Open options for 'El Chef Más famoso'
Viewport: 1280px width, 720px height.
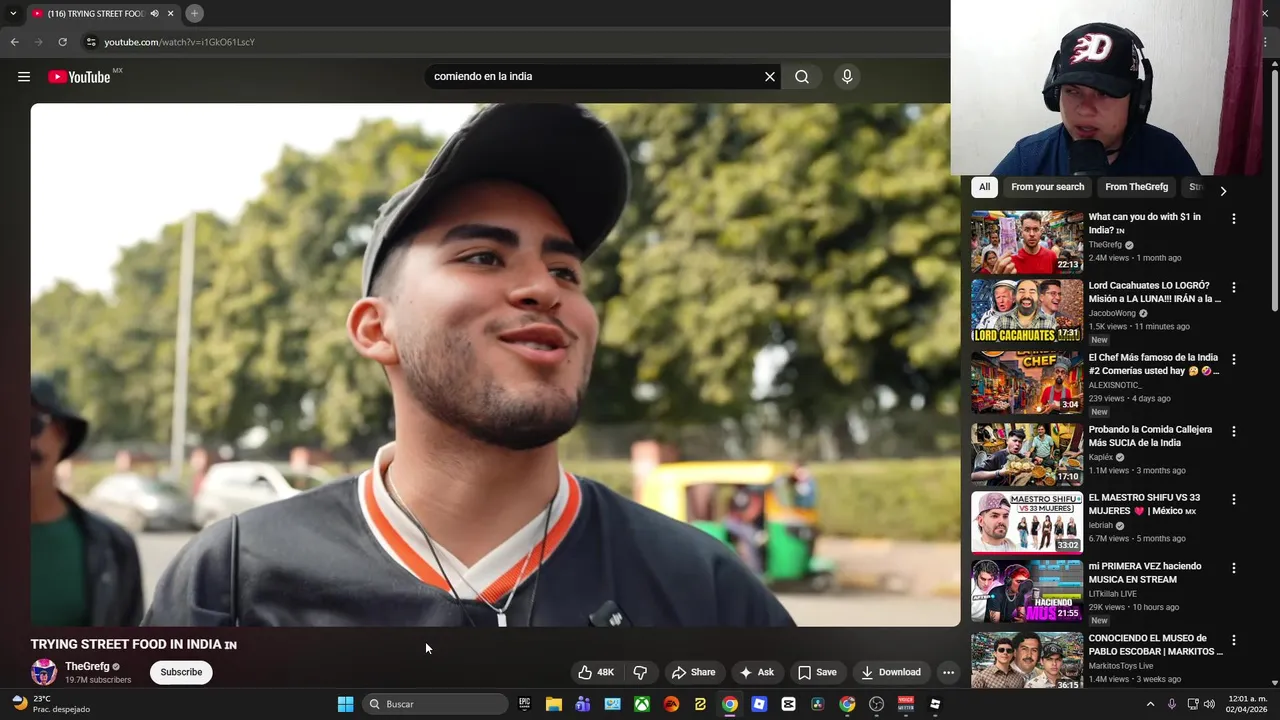[1233, 359]
